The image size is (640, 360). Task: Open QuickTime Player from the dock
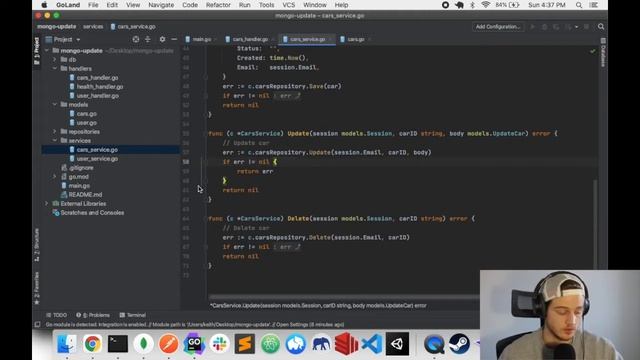pyautogui.click(x=434, y=344)
